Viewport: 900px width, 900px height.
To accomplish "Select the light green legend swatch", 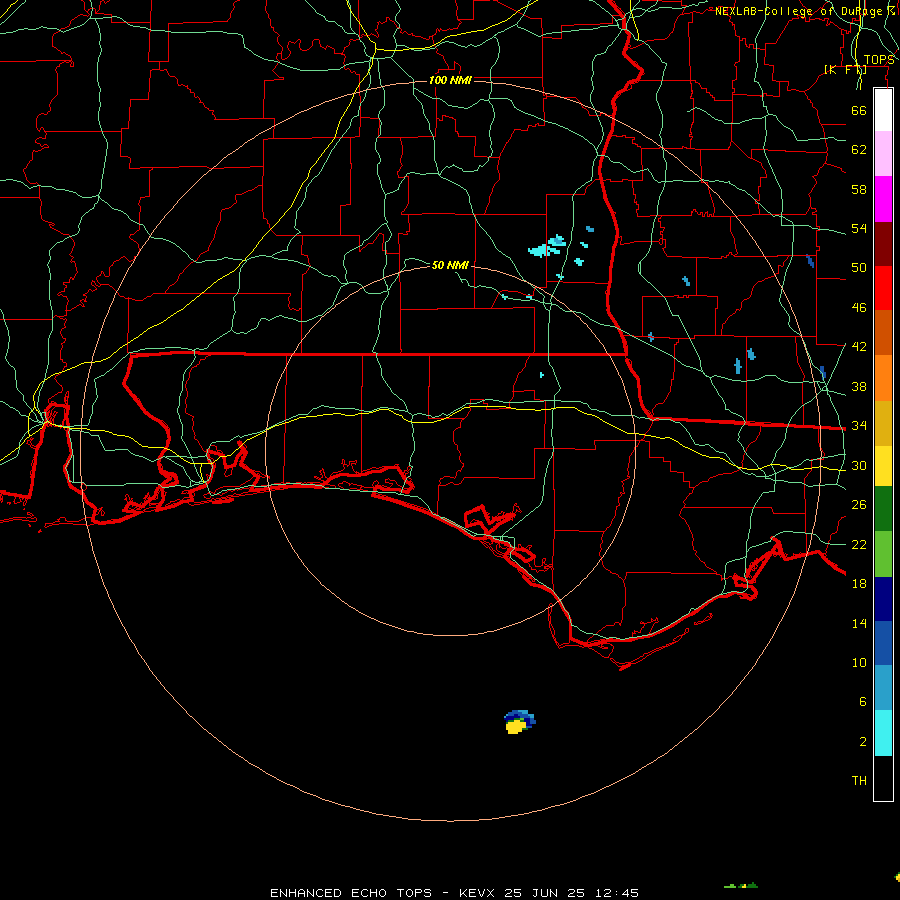I will [883, 554].
